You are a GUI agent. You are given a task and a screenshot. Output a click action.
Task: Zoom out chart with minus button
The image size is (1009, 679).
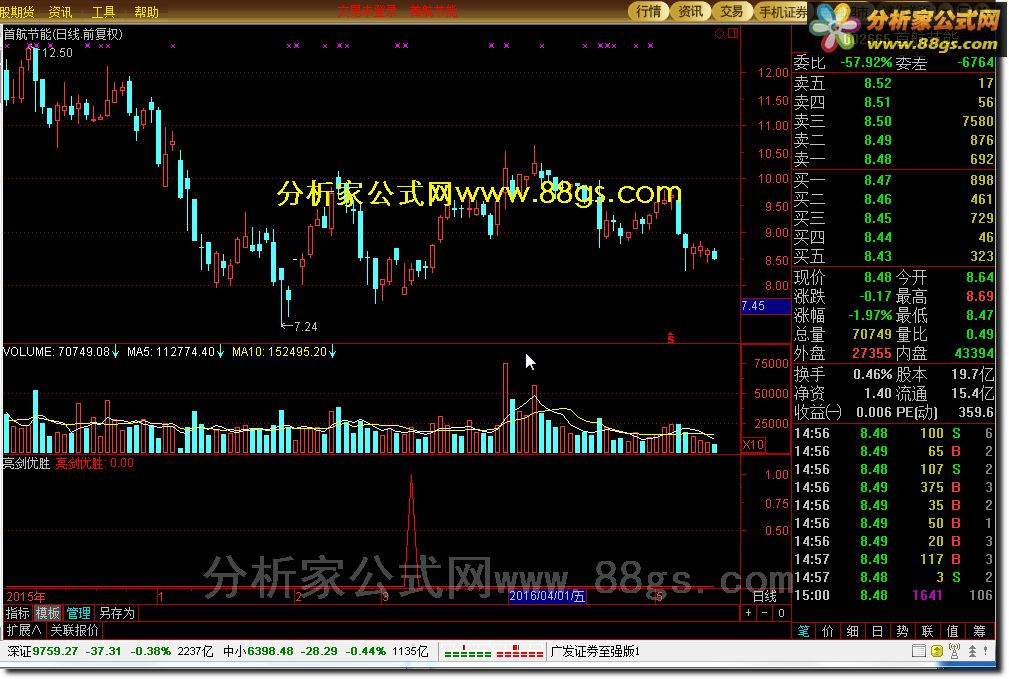point(764,613)
